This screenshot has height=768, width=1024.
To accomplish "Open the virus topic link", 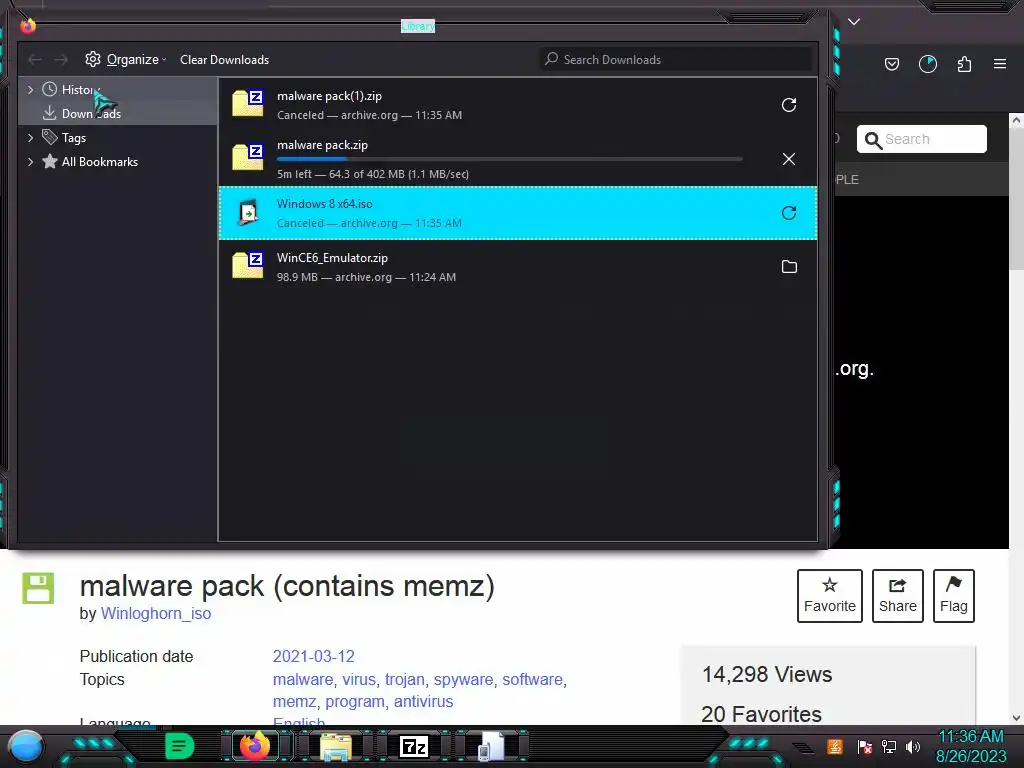I will point(359,679).
